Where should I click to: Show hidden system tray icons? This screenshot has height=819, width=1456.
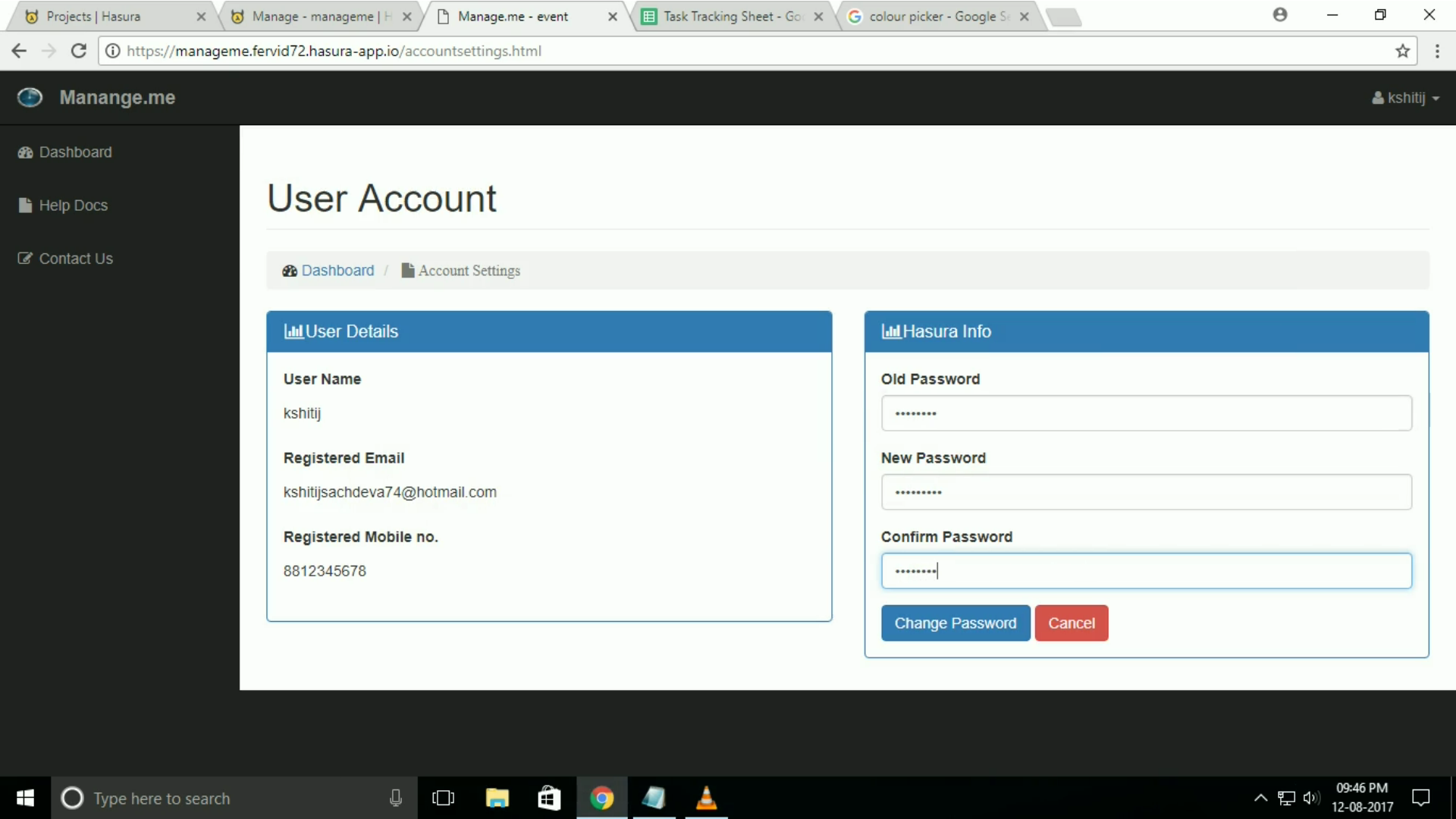(x=1260, y=798)
